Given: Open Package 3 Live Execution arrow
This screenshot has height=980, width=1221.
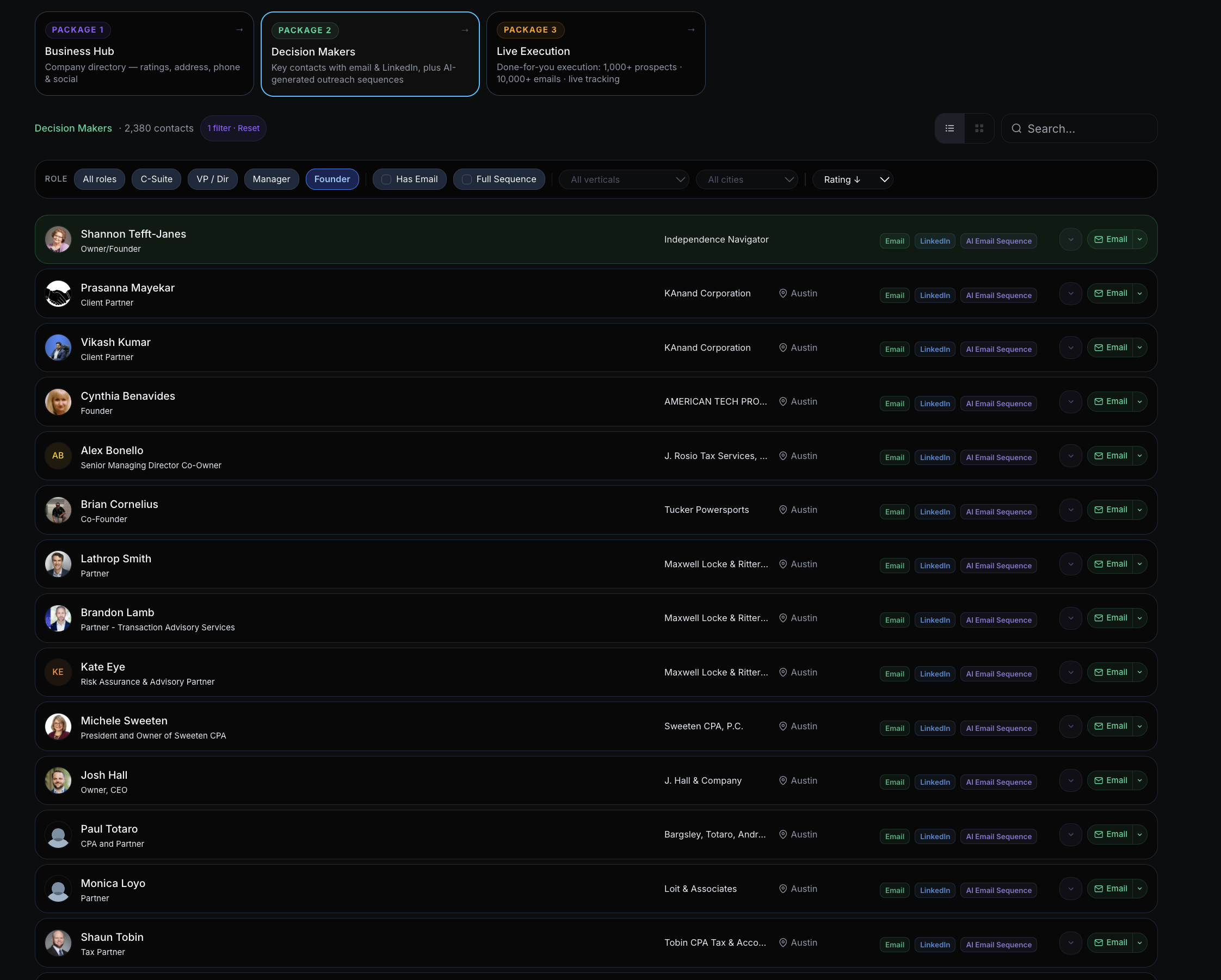Looking at the screenshot, I should pos(691,29).
